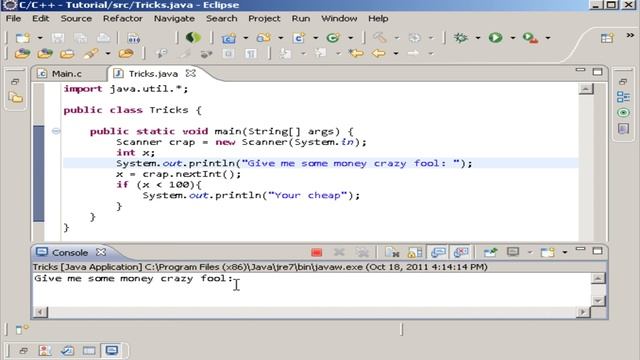640x360 pixels.
Task: Click the green New Class icon
Action: pyautogui.click(x=333, y=38)
